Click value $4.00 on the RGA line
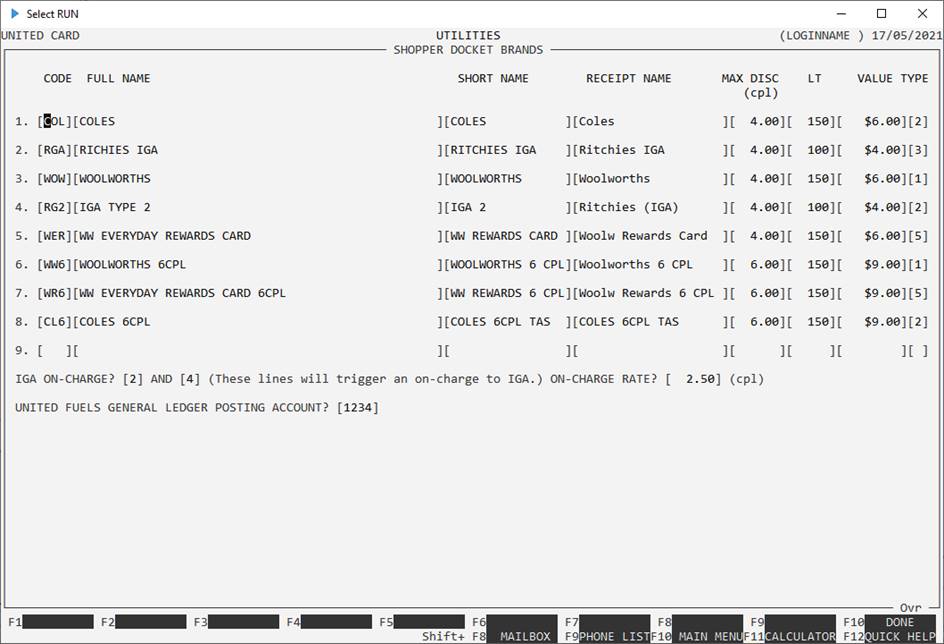The width and height of the screenshot is (944, 644). 872,150
